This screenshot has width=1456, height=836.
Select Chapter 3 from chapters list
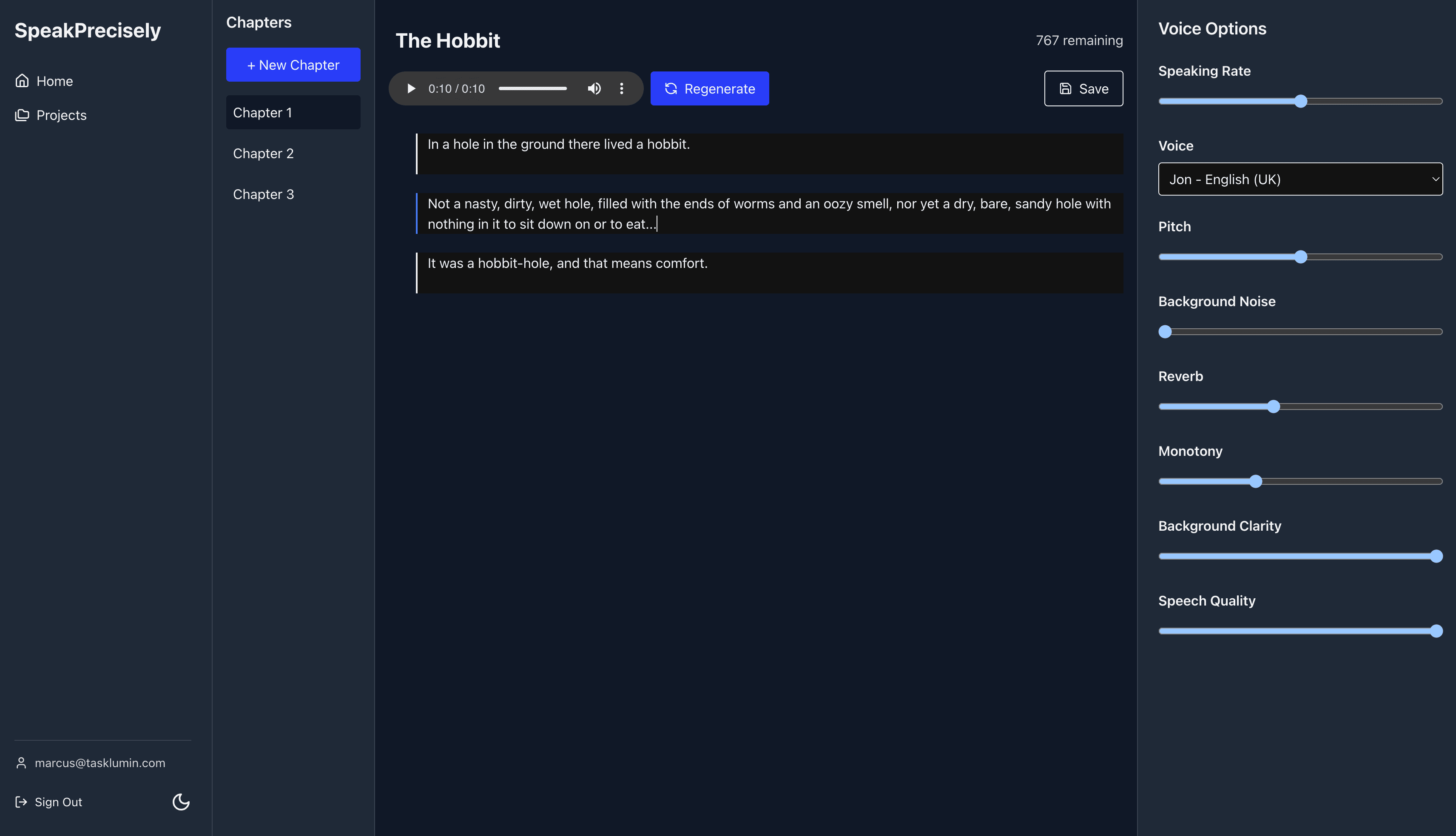(x=263, y=193)
